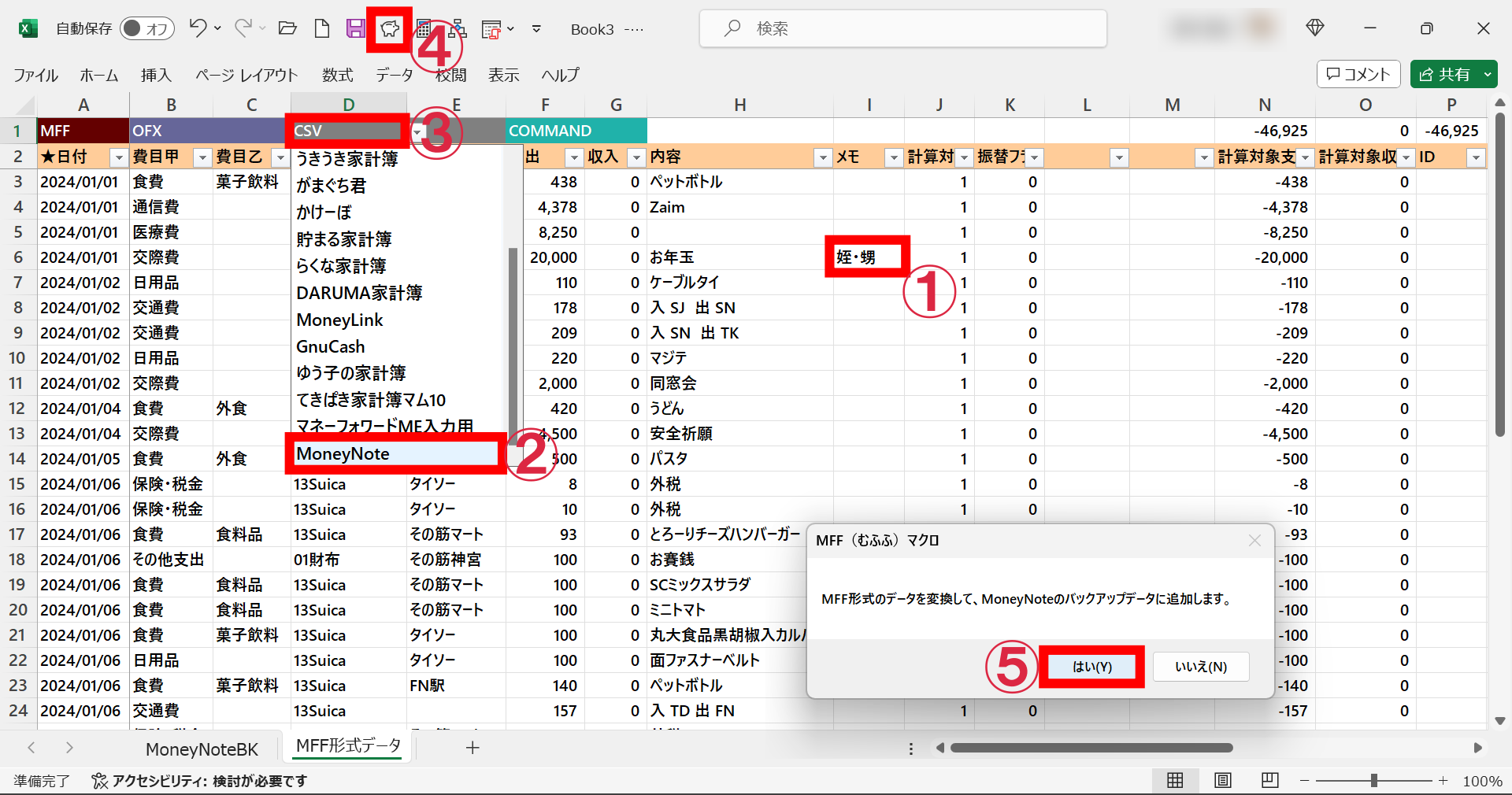Viewport: 1512px width, 795px height.
Task: Open the 費目甲 column filter dropdown
Action: pos(202,157)
